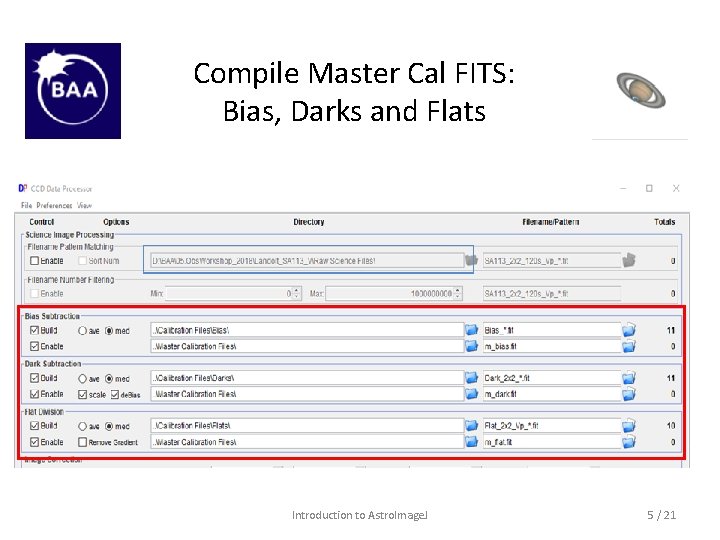The height and width of the screenshot is (540, 720).
Task: Click the Filename/Pattern column header
Action: 551,222
